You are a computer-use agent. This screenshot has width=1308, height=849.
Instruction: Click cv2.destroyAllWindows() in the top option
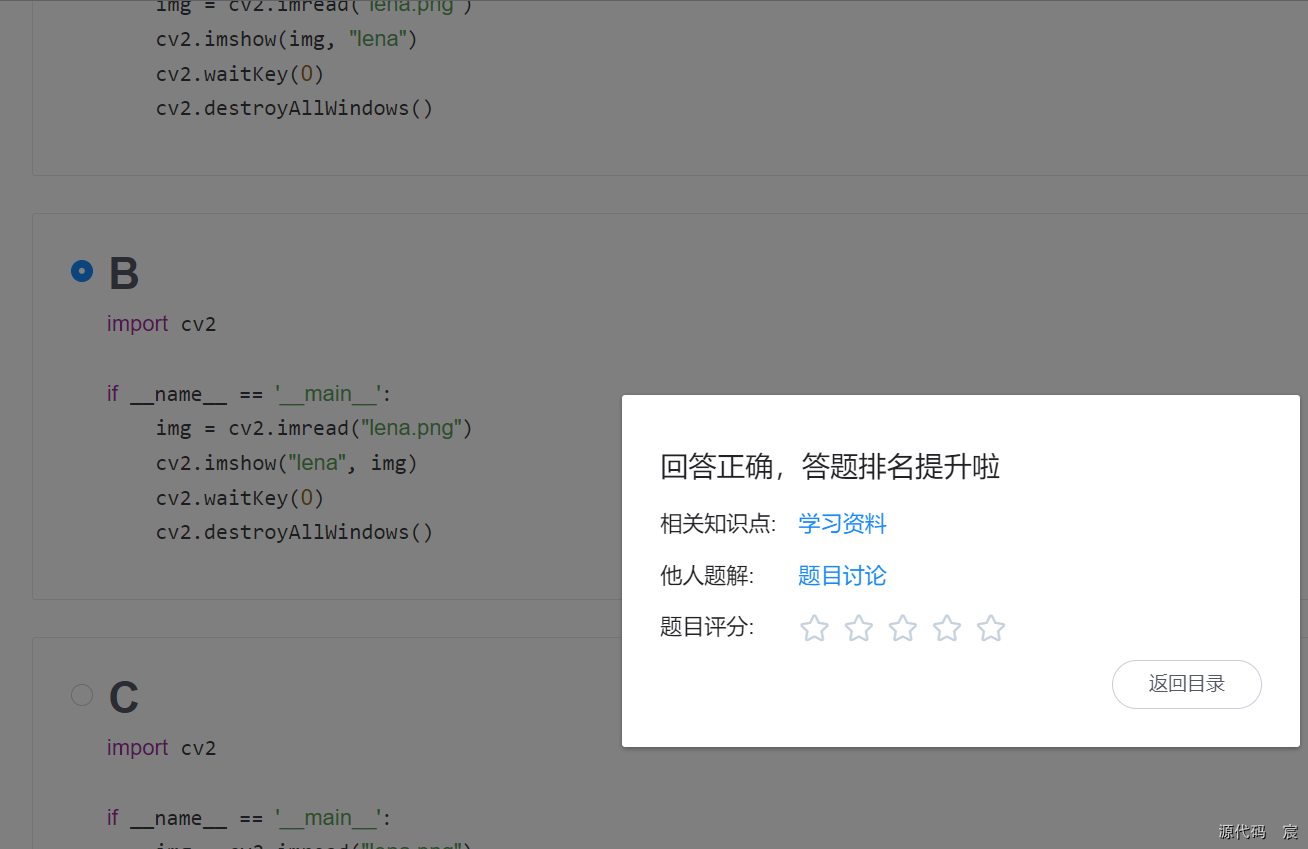click(295, 108)
